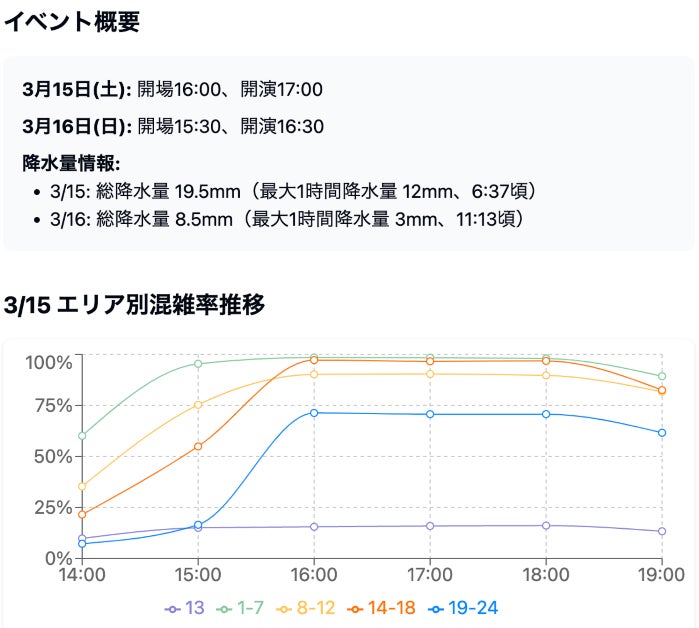Click the blue 19-24 point at 16:00

pos(314,413)
